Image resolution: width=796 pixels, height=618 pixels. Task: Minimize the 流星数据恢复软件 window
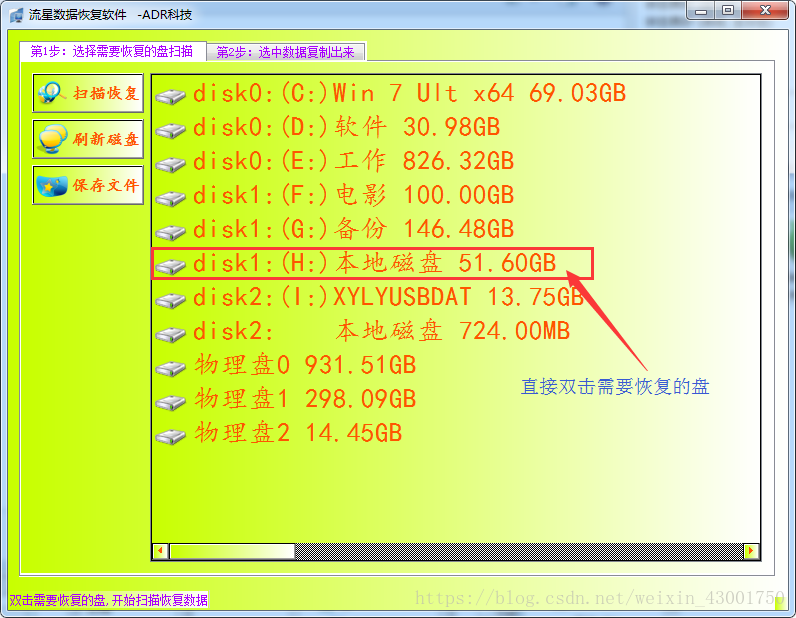click(x=702, y=11)
